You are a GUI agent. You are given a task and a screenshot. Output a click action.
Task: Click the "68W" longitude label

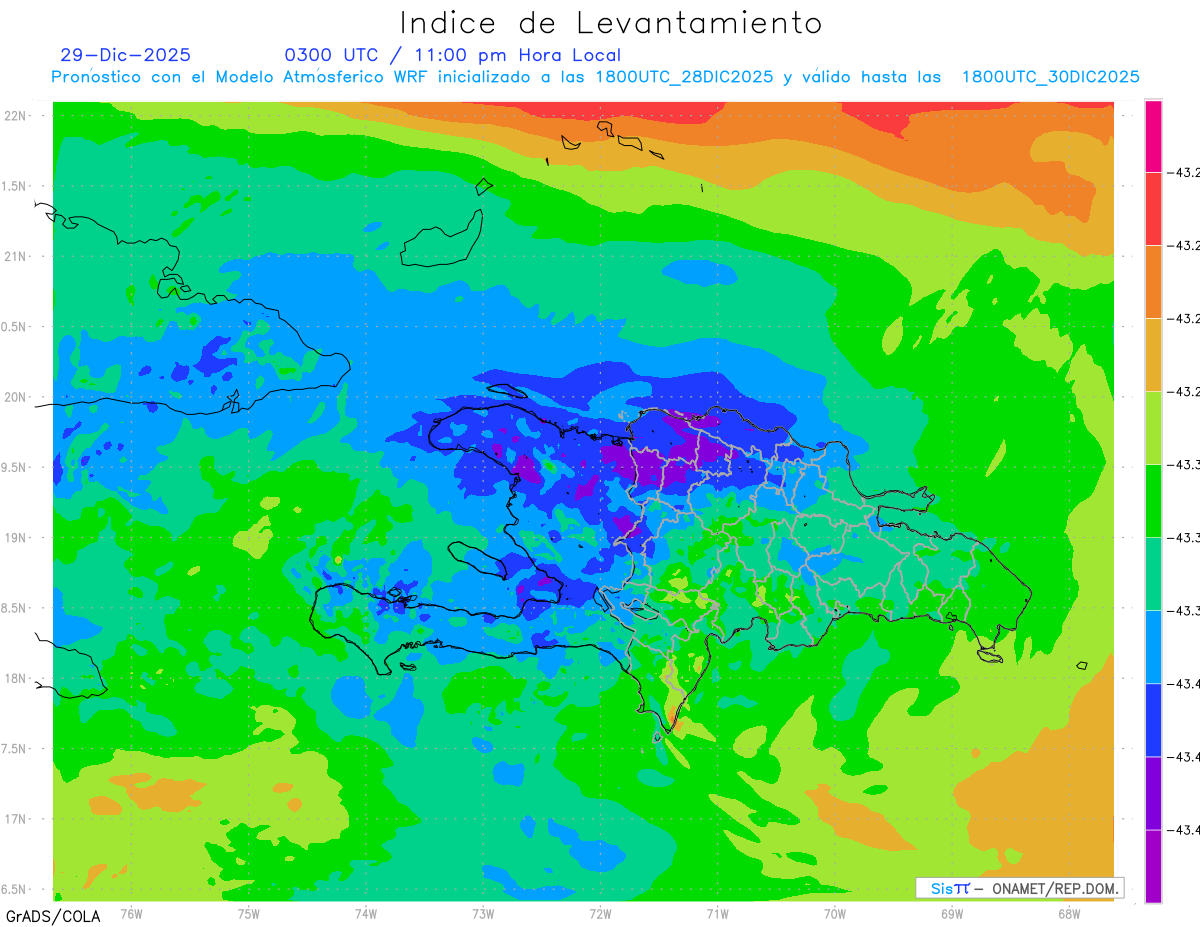(x=1069, y=913)
